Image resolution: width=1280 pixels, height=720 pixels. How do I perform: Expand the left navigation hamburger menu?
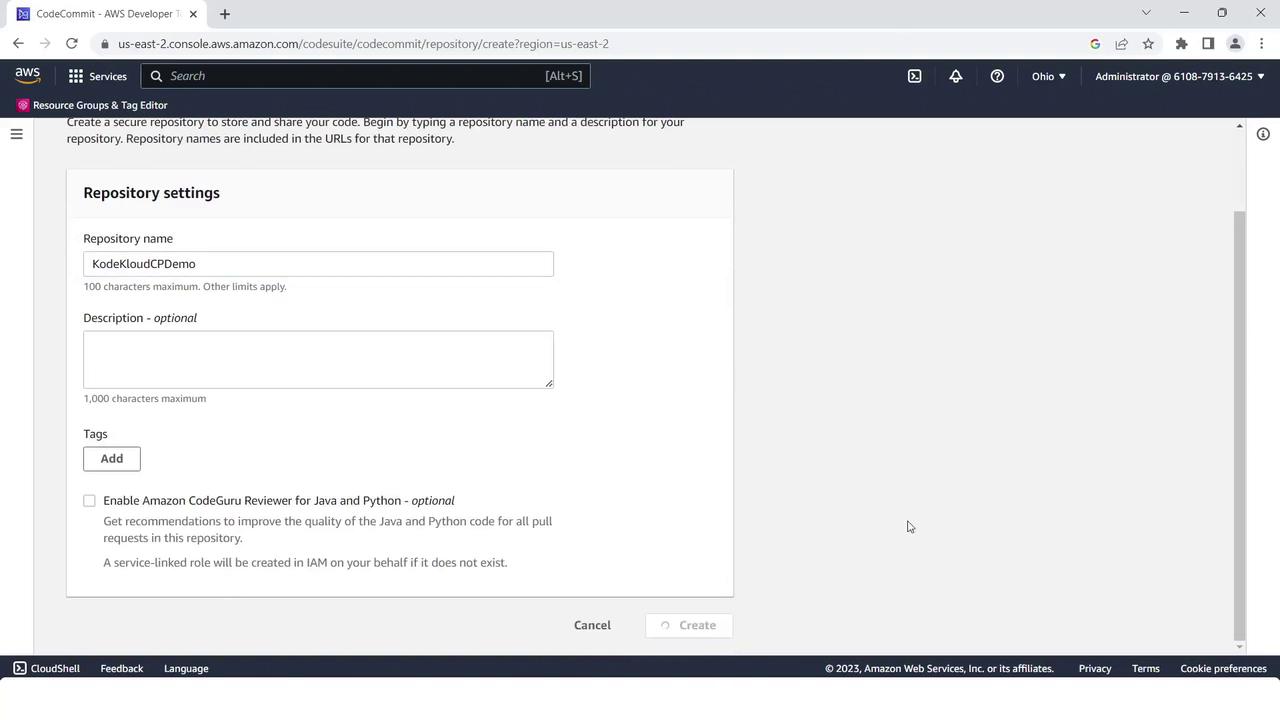coord(16,134)
